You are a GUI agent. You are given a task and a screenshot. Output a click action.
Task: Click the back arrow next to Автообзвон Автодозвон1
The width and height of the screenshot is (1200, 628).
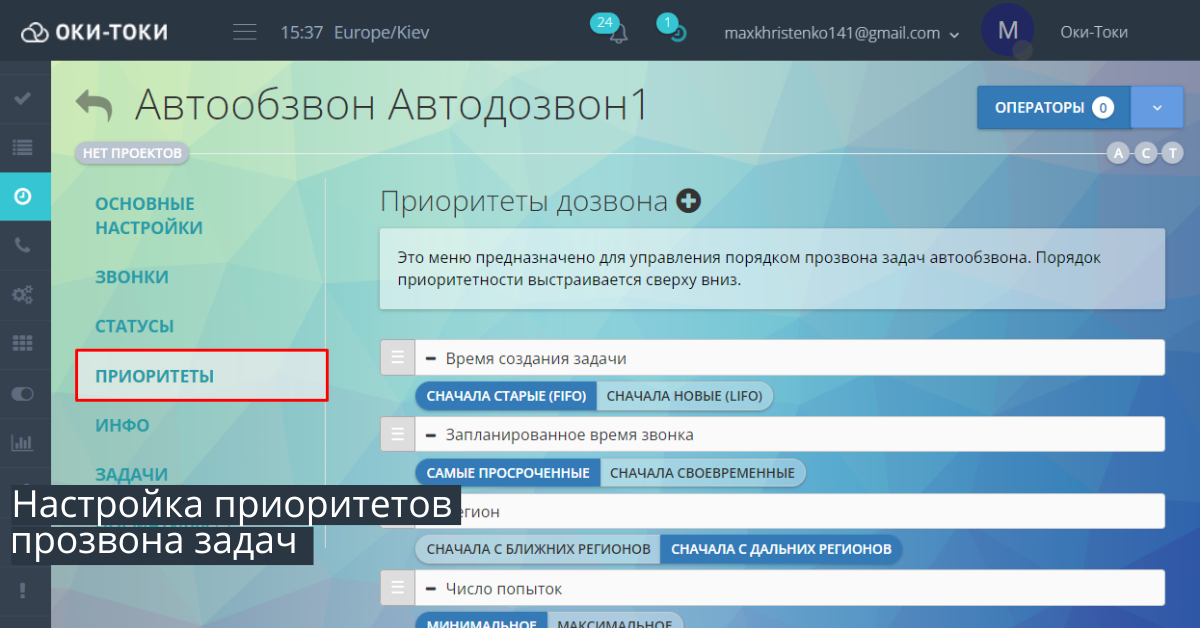(x=94, y=100)
